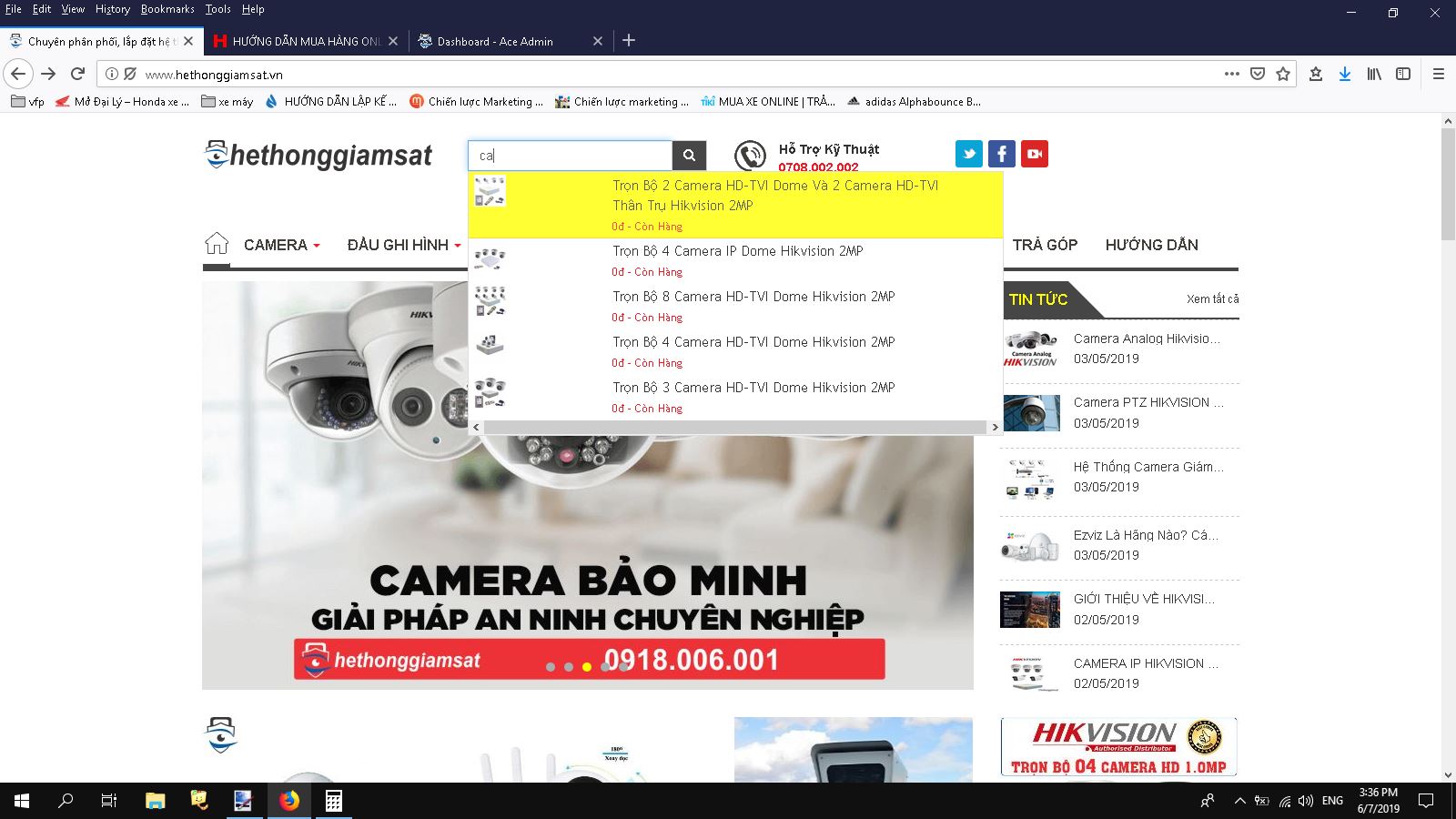This screenshot has height=819, width=1456.
Task: Open the Library icon
Action: (x=1374, y=74)
